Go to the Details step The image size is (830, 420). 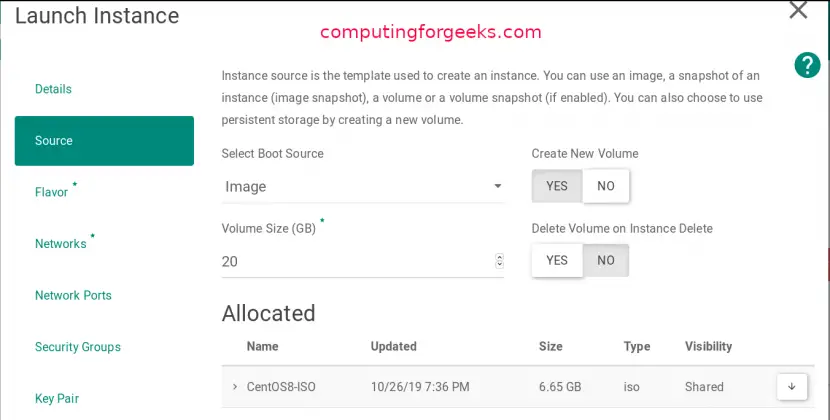(54, 89)
